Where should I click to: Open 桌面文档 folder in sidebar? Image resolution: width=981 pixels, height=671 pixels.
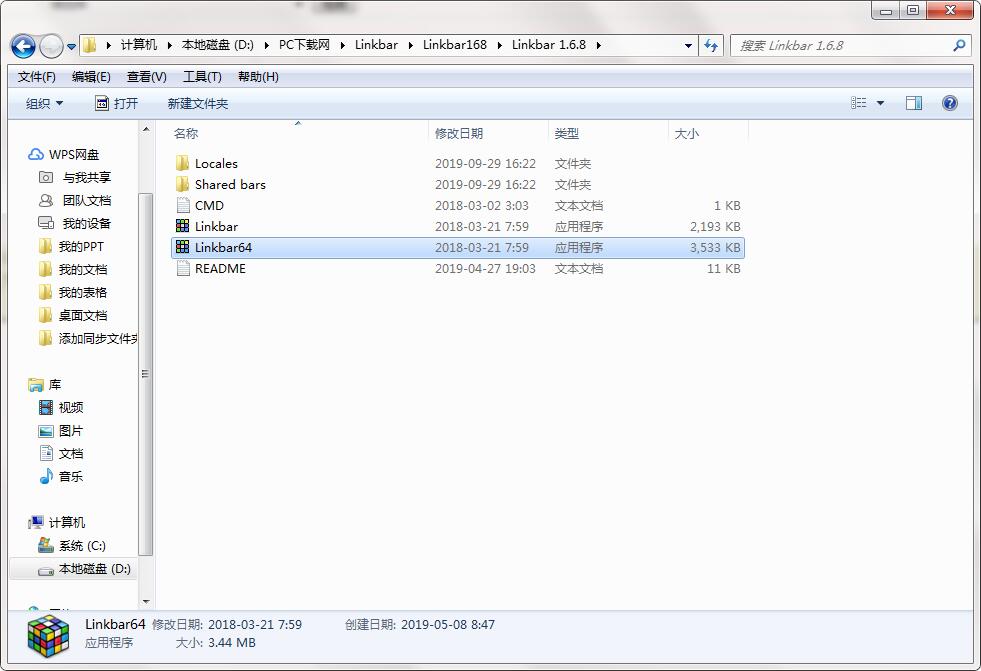[73, 315]
